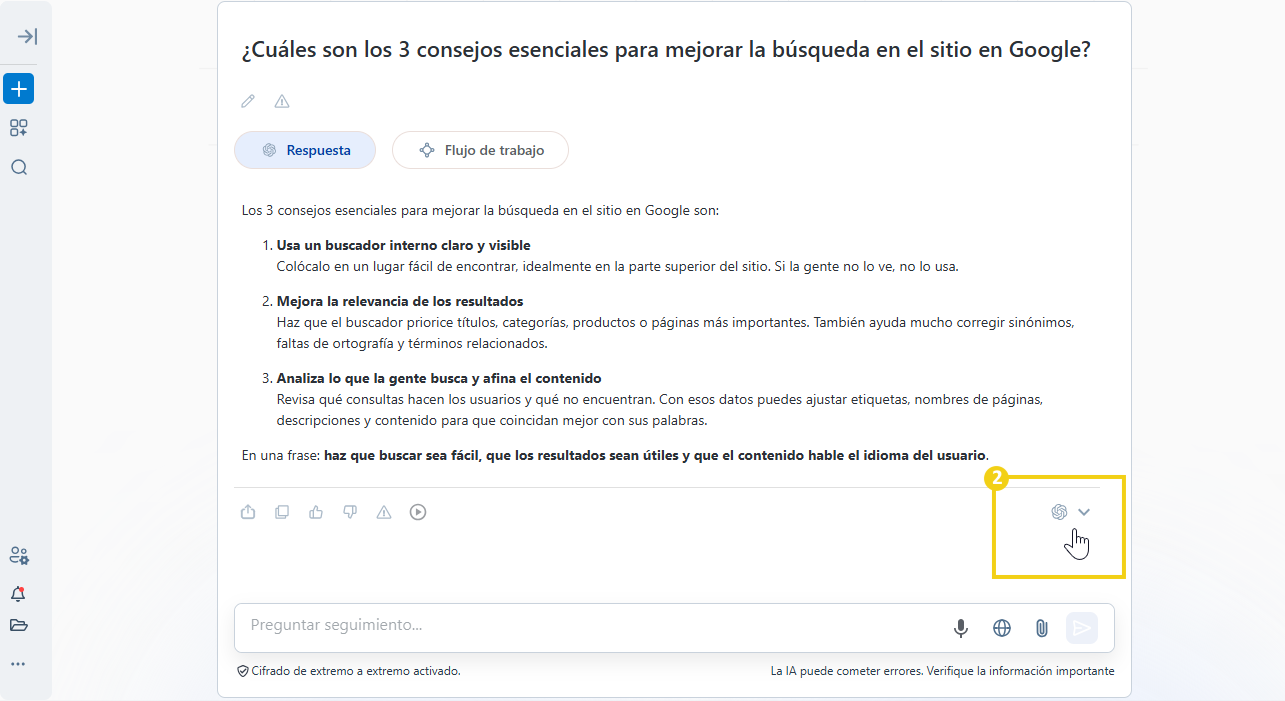Start a new chat with plus button
Screen dimensions: 1285x701
pos(18,88)
